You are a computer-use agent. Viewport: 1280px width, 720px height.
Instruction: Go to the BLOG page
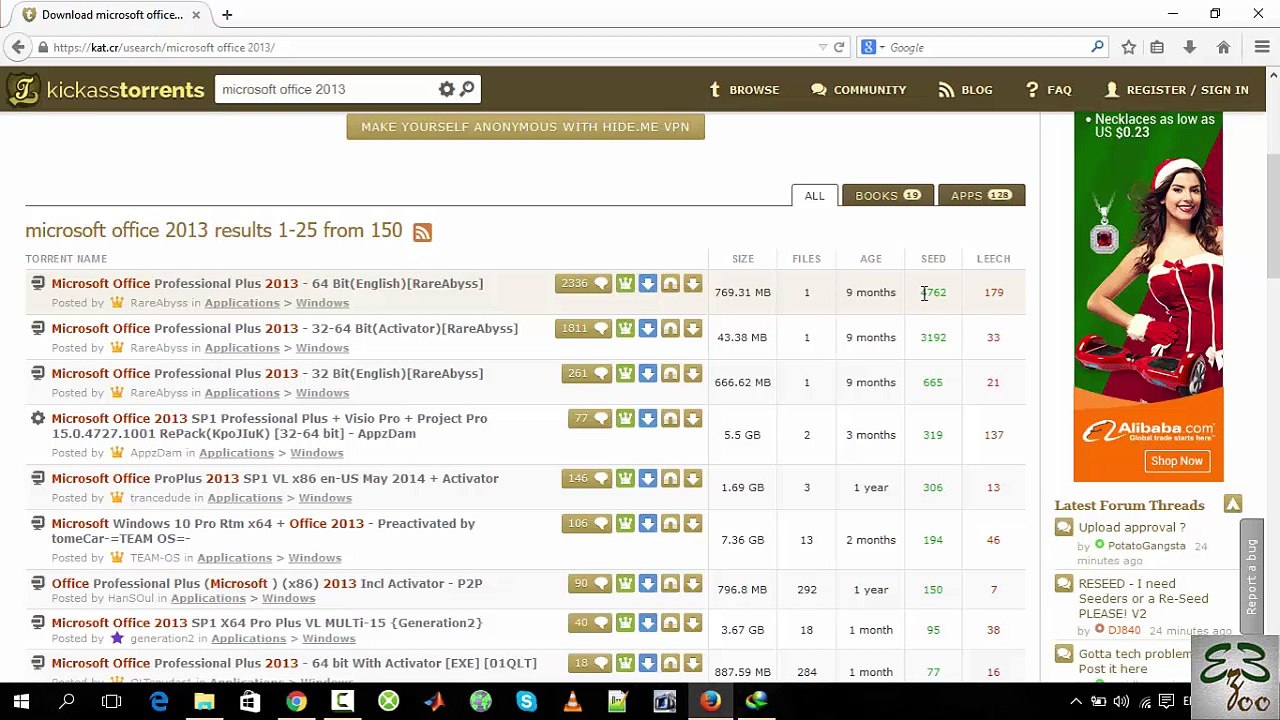click(965, 90)
